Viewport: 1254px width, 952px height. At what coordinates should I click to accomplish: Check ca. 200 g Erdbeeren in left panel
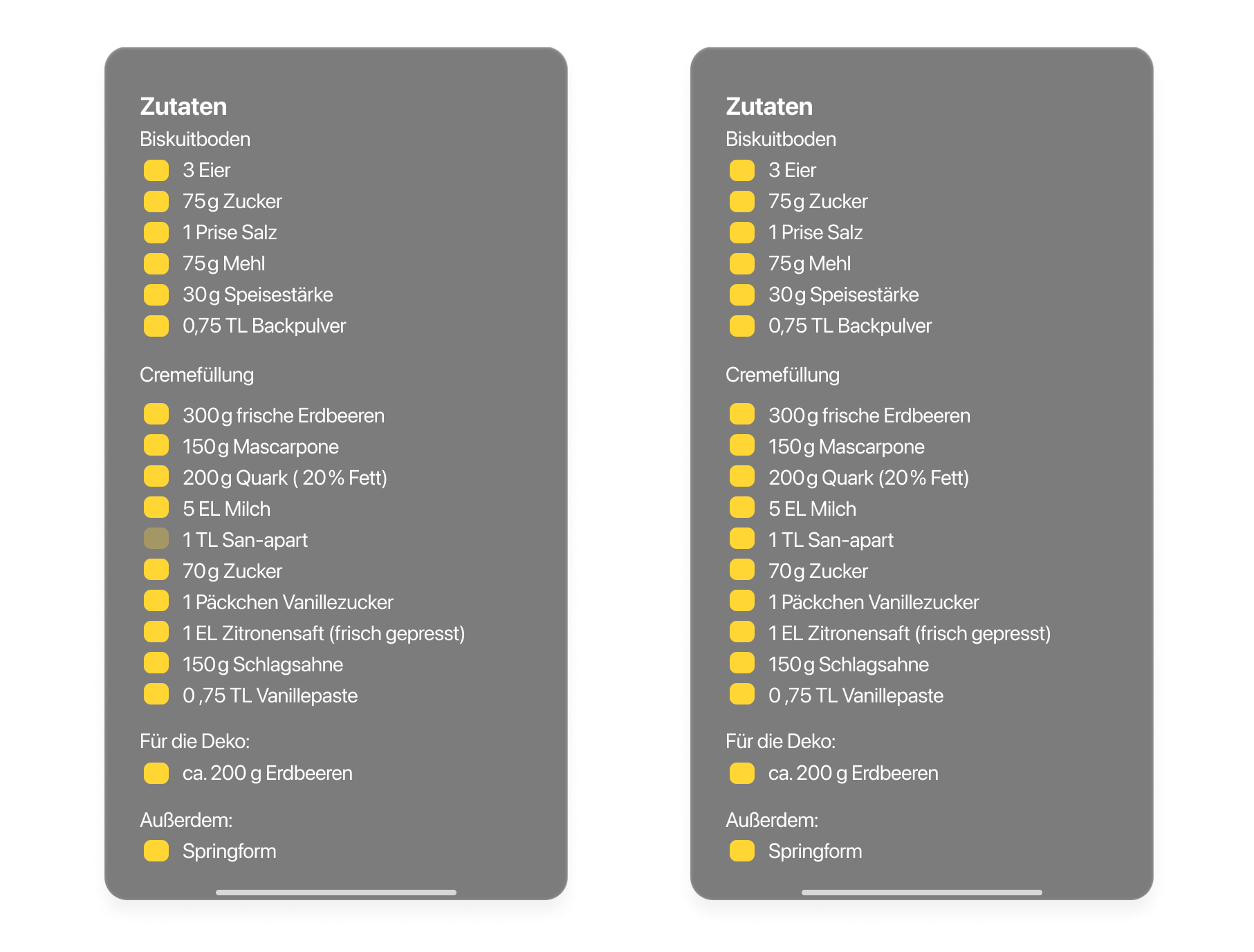coord(156,773)
